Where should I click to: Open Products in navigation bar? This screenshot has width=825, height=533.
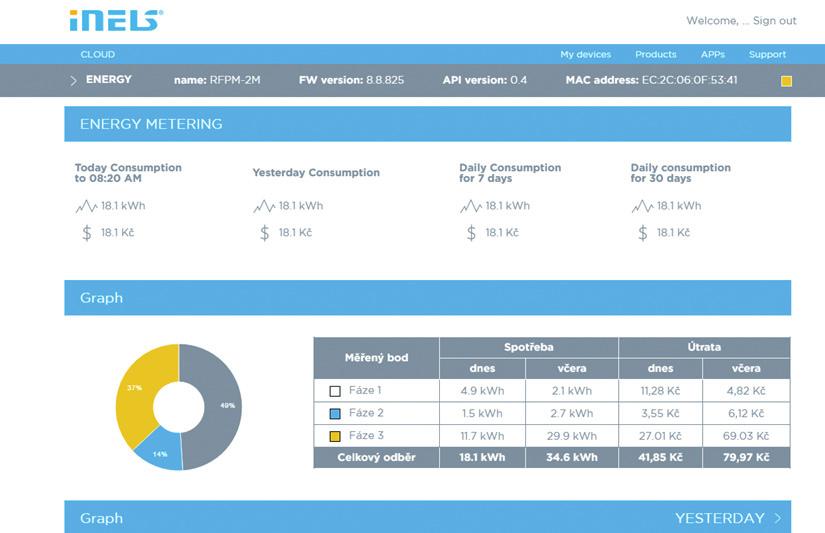pos(656,54)
